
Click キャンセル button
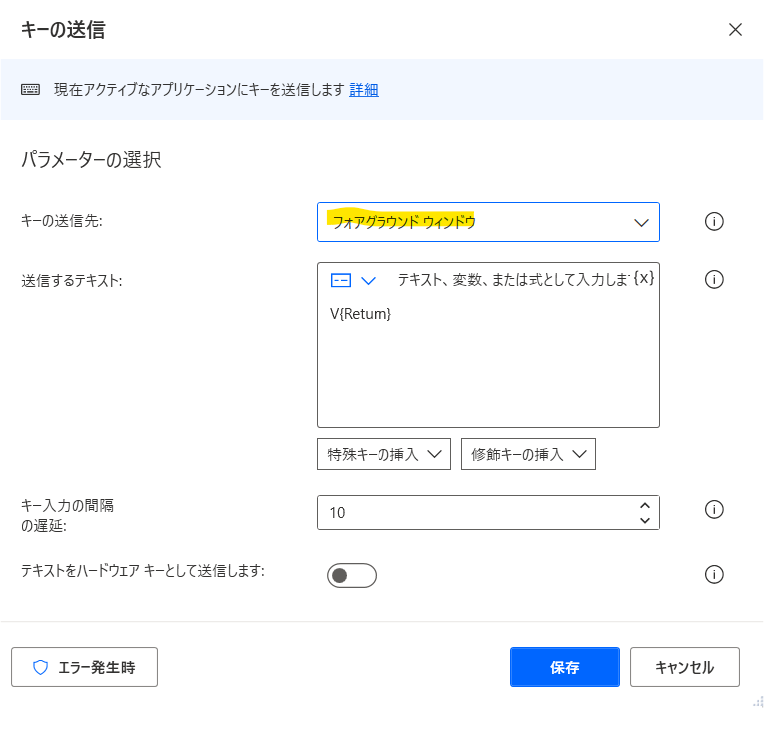pyautogui.click(x=685, y=667)
